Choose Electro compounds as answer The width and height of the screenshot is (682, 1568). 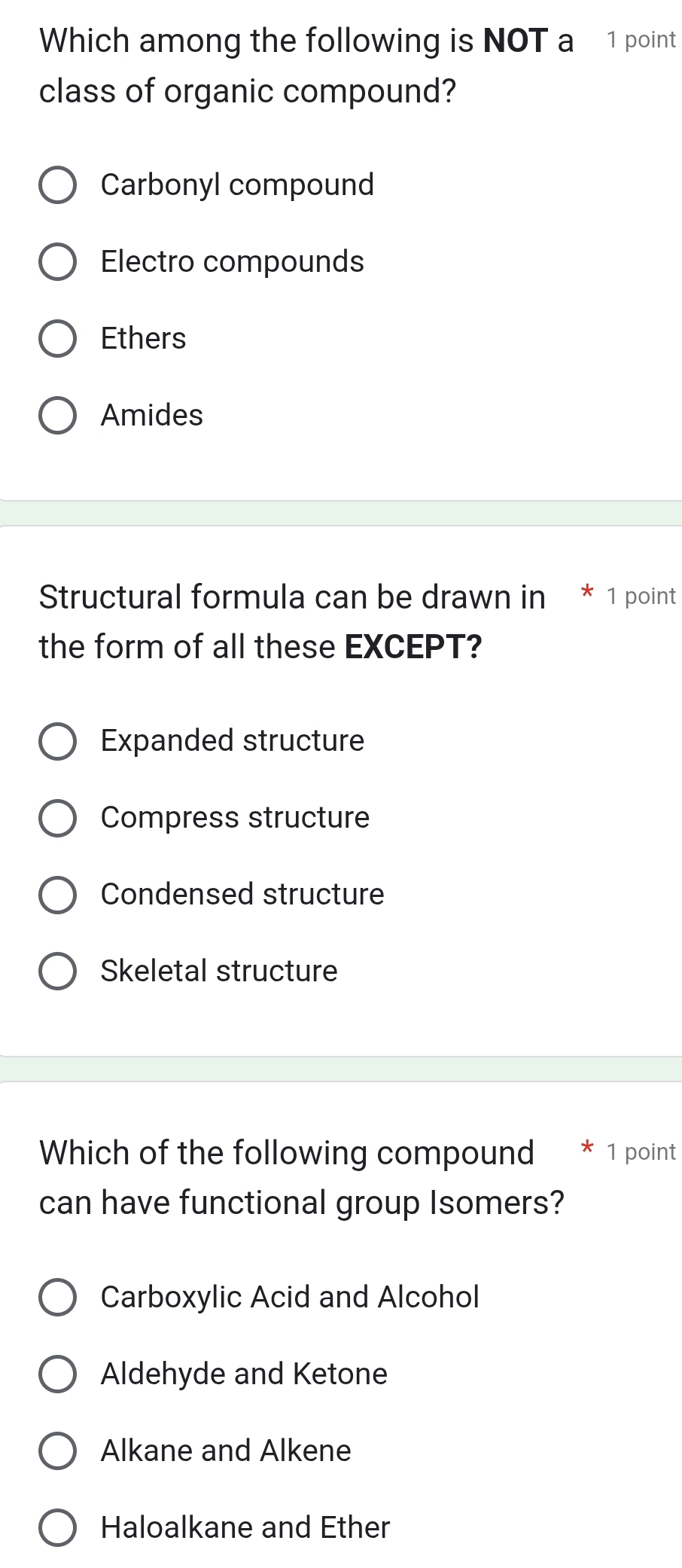coord(57,262)
